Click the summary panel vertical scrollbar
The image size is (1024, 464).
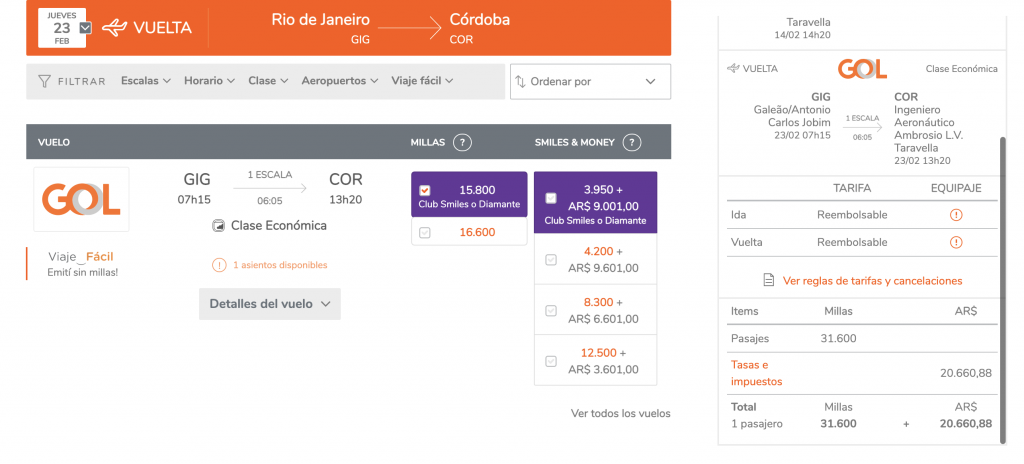(1002, 288)
